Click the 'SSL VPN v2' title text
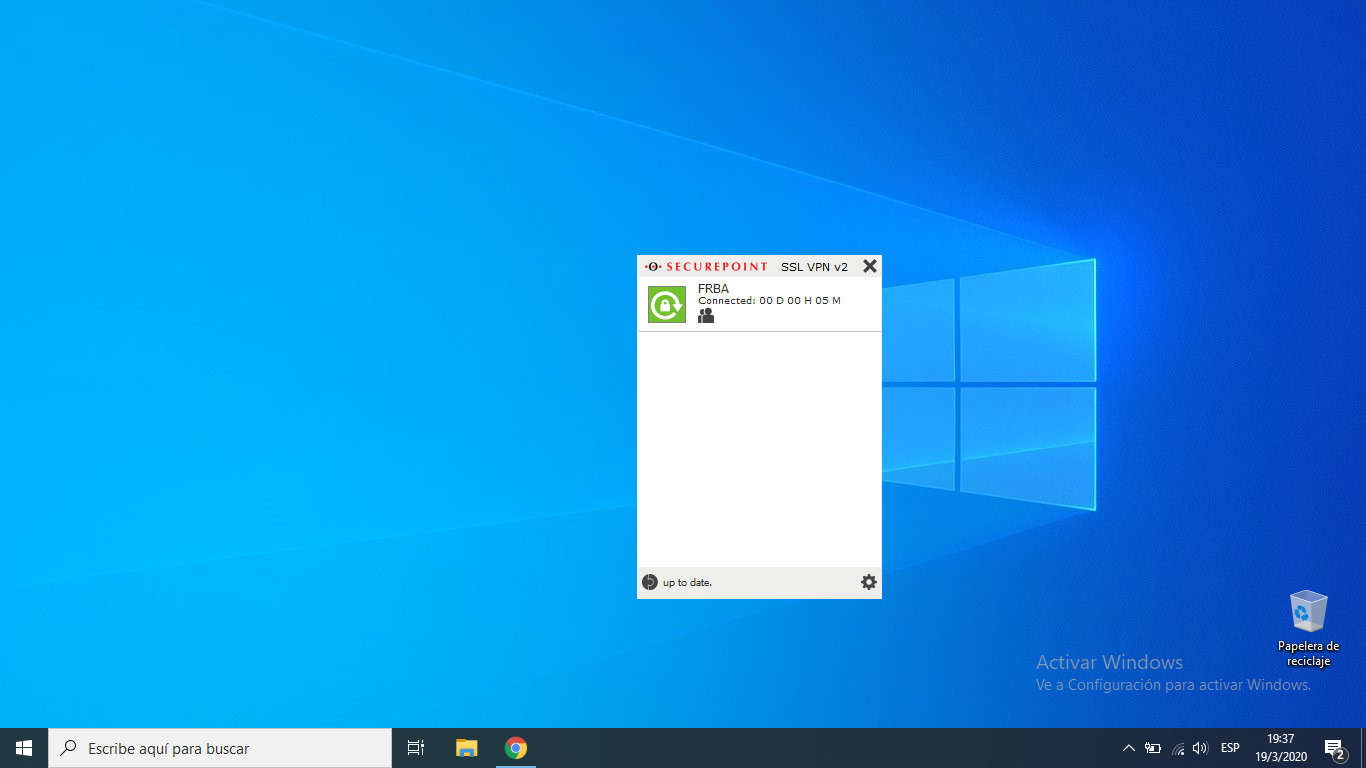Image resolution: width=1366 pixels, height=768 pixels. coord(814,267)
